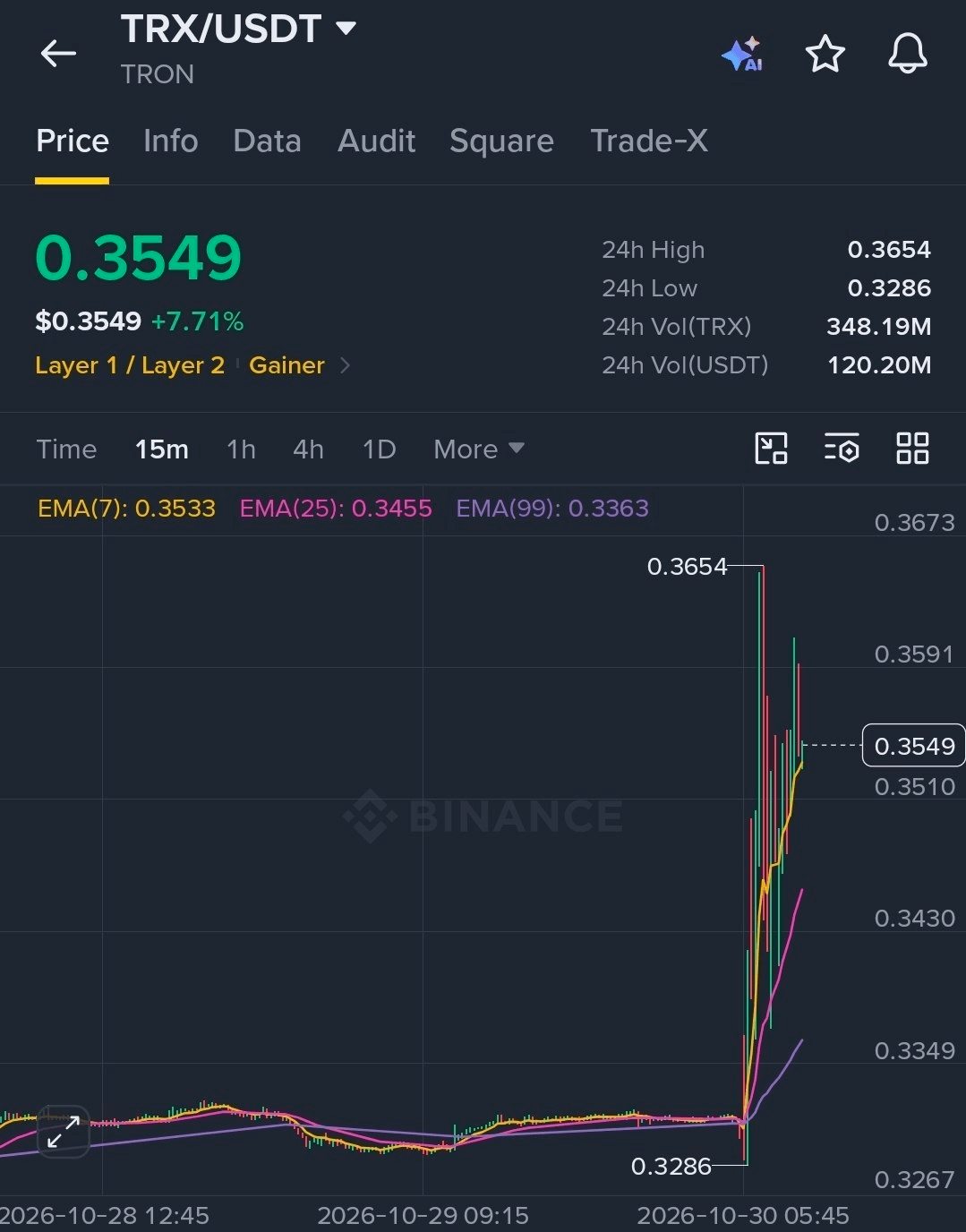
Task: Open the chart indicator settings icon
Action: (x=842, y=448)
